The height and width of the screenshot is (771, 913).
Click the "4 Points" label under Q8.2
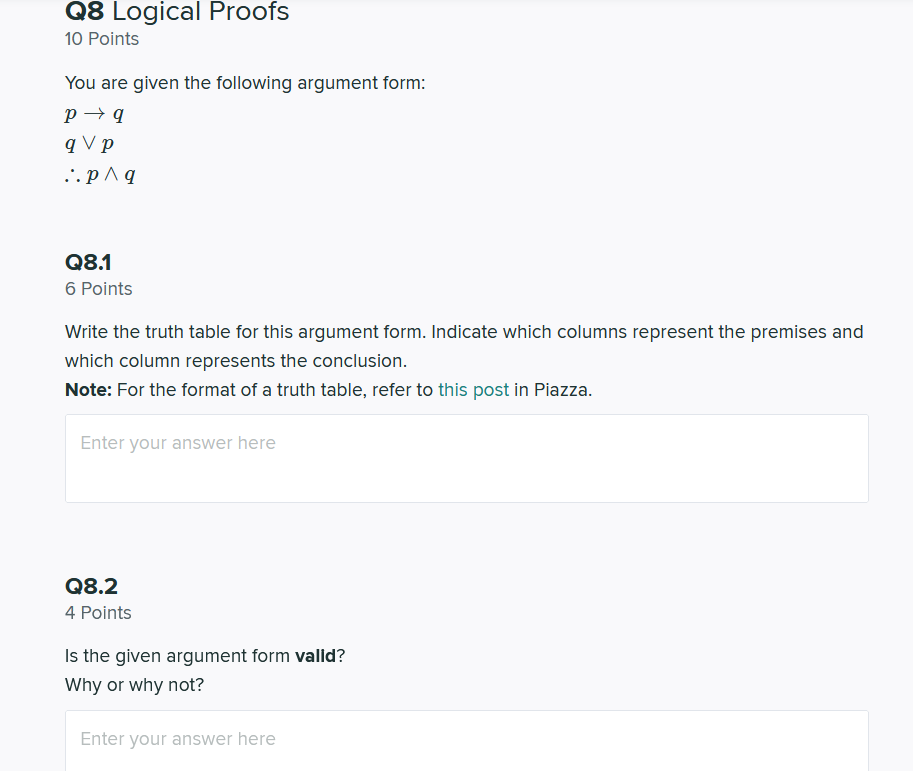coord(98,613)
